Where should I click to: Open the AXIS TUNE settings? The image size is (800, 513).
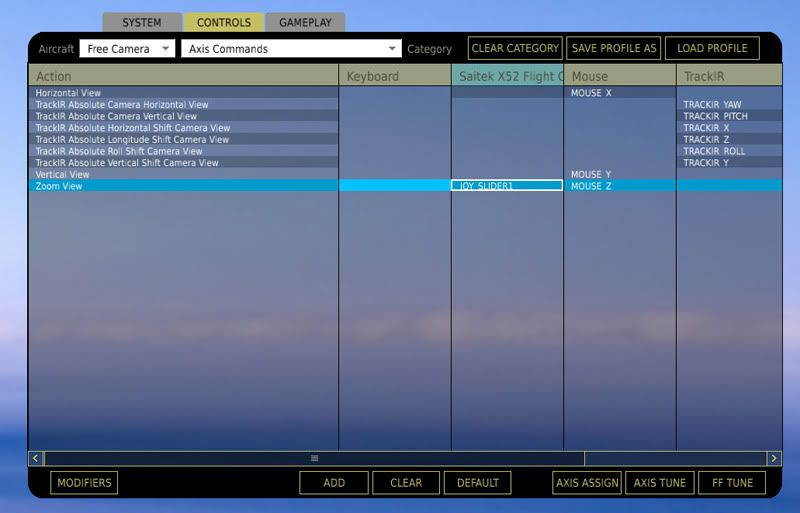(659, 483)
